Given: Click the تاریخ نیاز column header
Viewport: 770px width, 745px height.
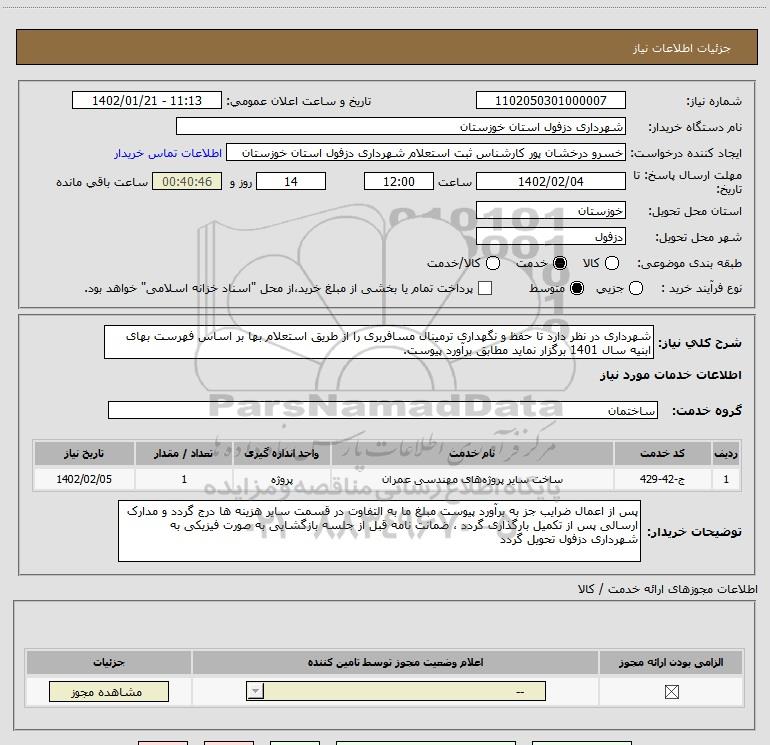Looking at the screenshot, I should 84,453.
